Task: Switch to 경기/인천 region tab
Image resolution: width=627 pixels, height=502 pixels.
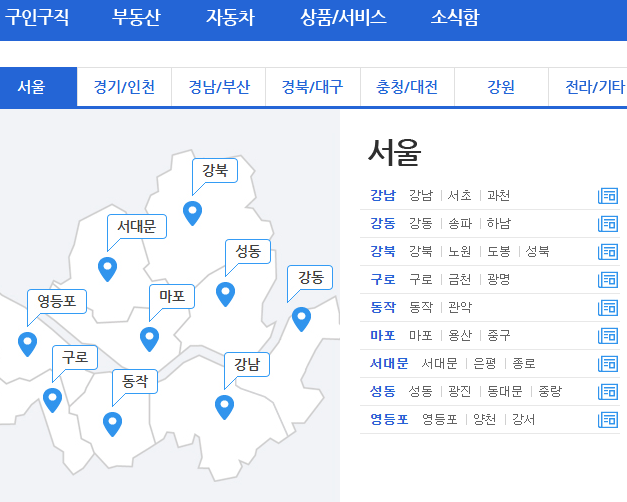Action: pos(124,87)
